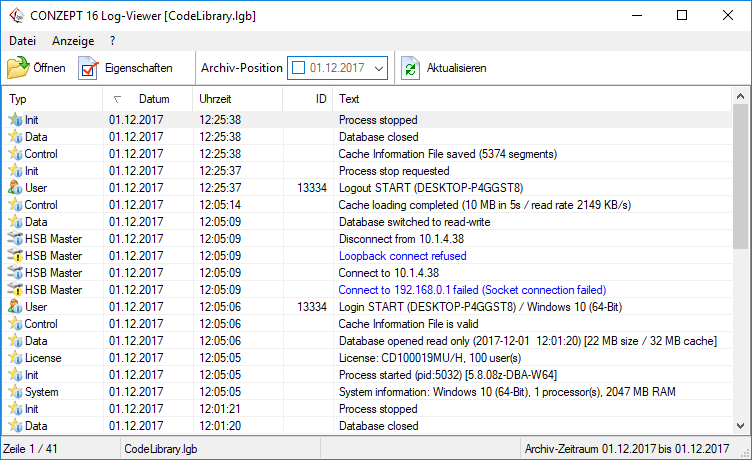Click the System row icon

tap(15, 392)
